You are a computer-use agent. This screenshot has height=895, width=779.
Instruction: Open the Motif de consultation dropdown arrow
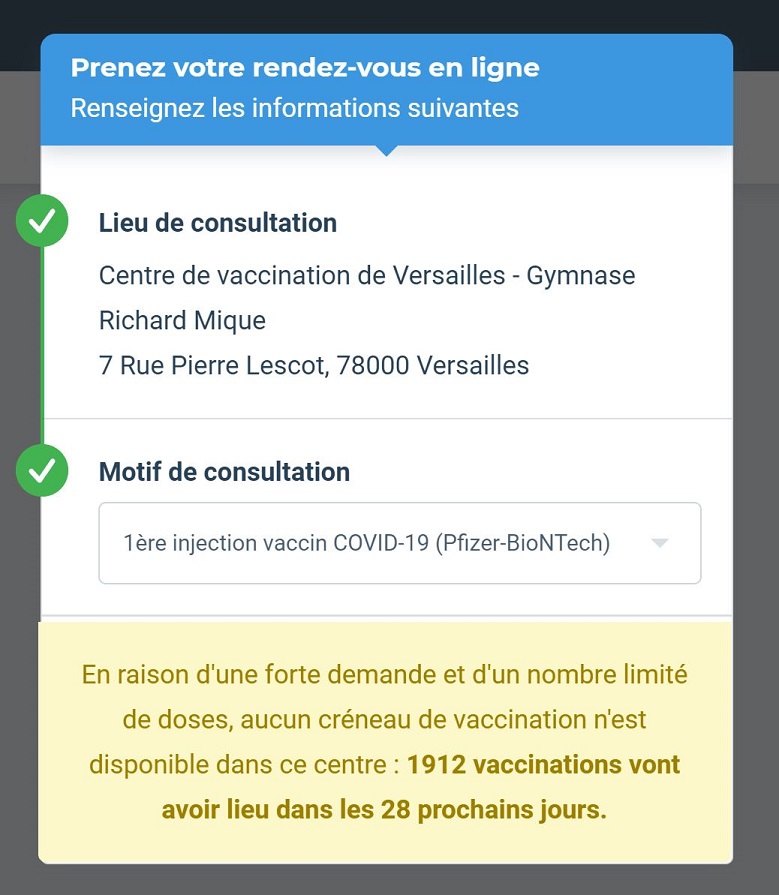click(x=660, y=543)
